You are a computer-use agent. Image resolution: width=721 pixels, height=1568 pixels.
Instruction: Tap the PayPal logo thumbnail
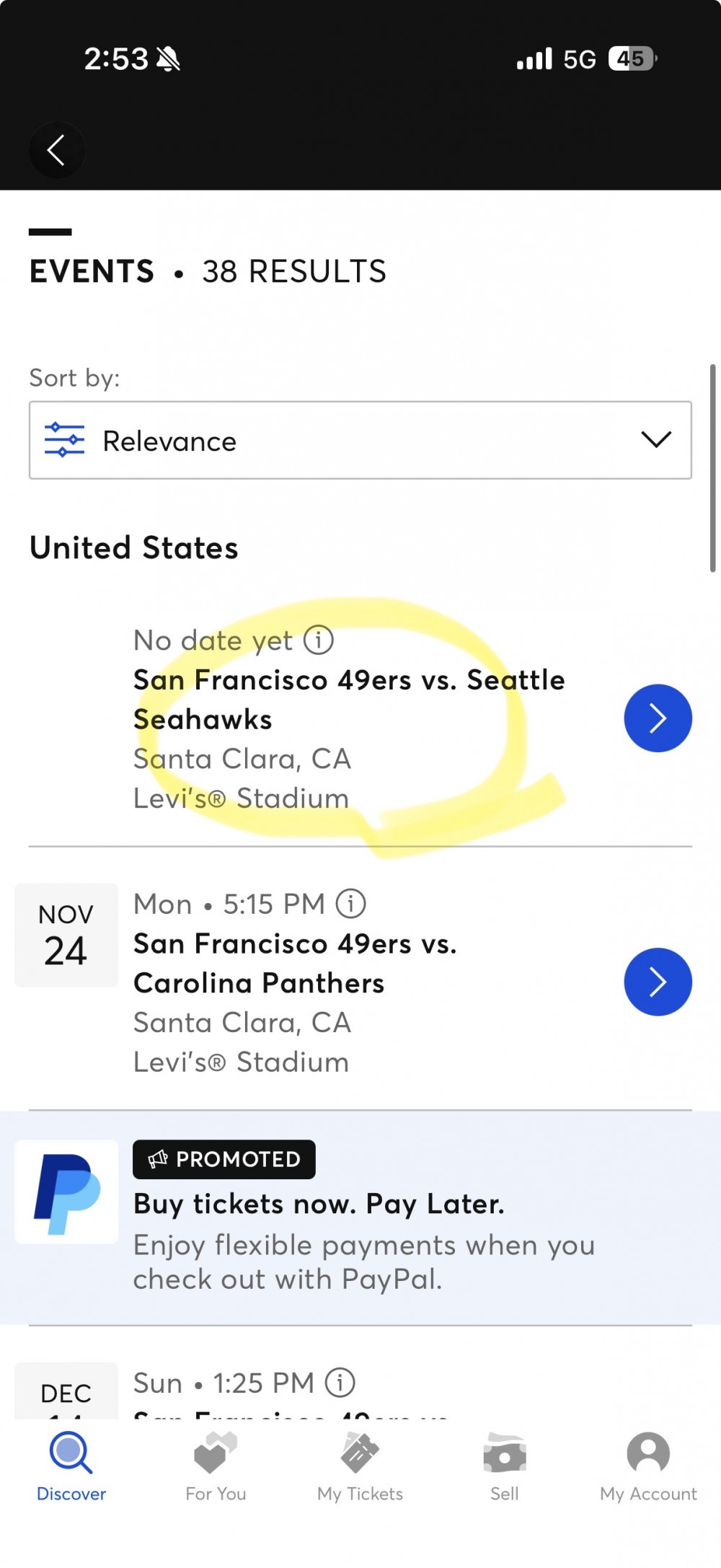point(66,1192)
